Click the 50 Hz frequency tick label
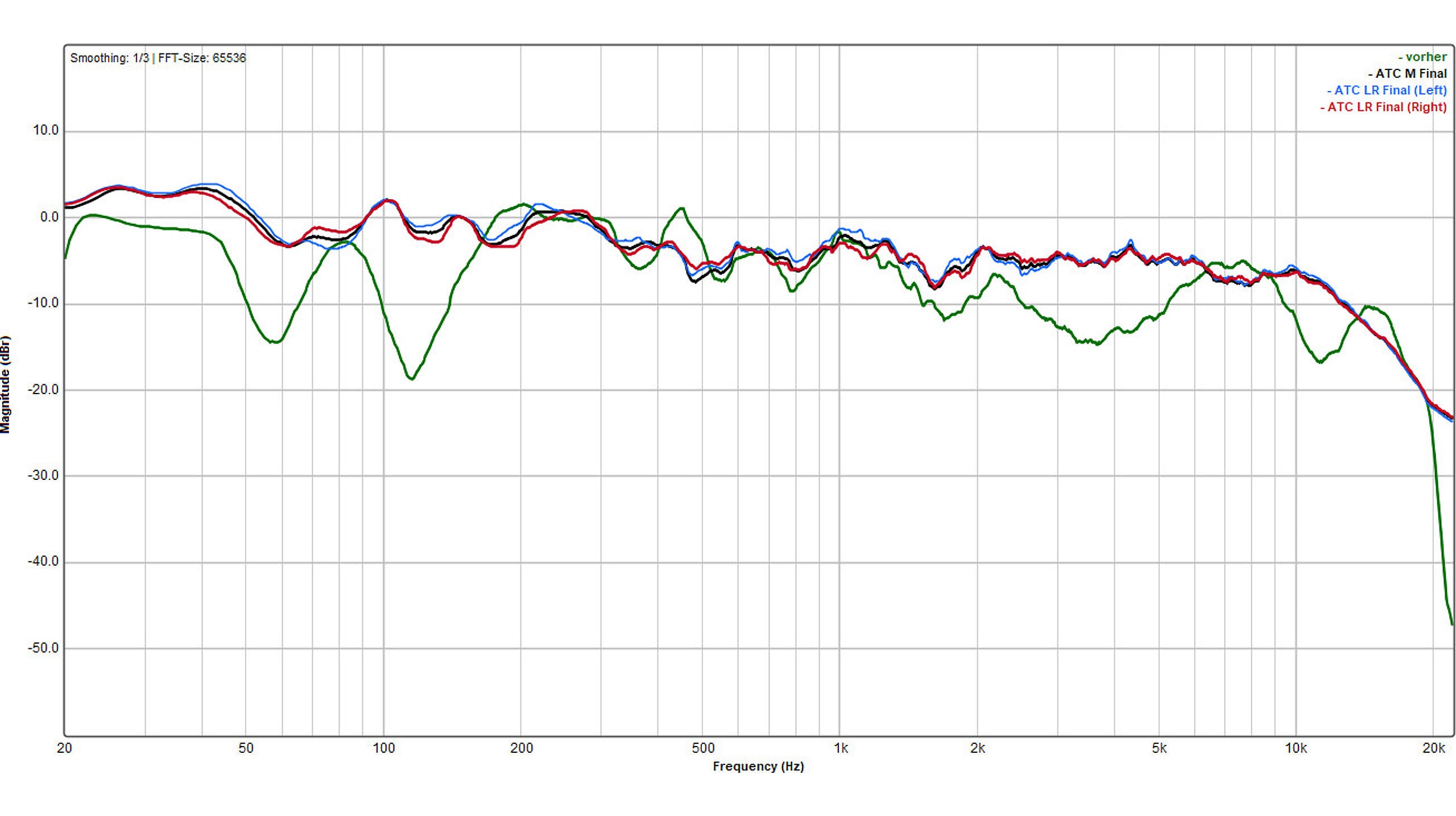The image size is (1456, 816). click(246, 748)
